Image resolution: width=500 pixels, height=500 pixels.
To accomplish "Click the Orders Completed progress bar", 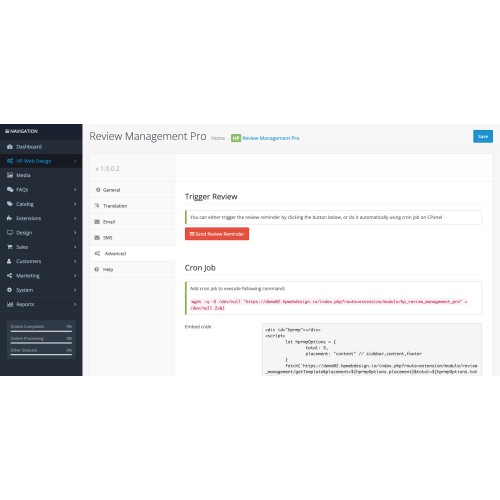I will click(x=41, y=331).
